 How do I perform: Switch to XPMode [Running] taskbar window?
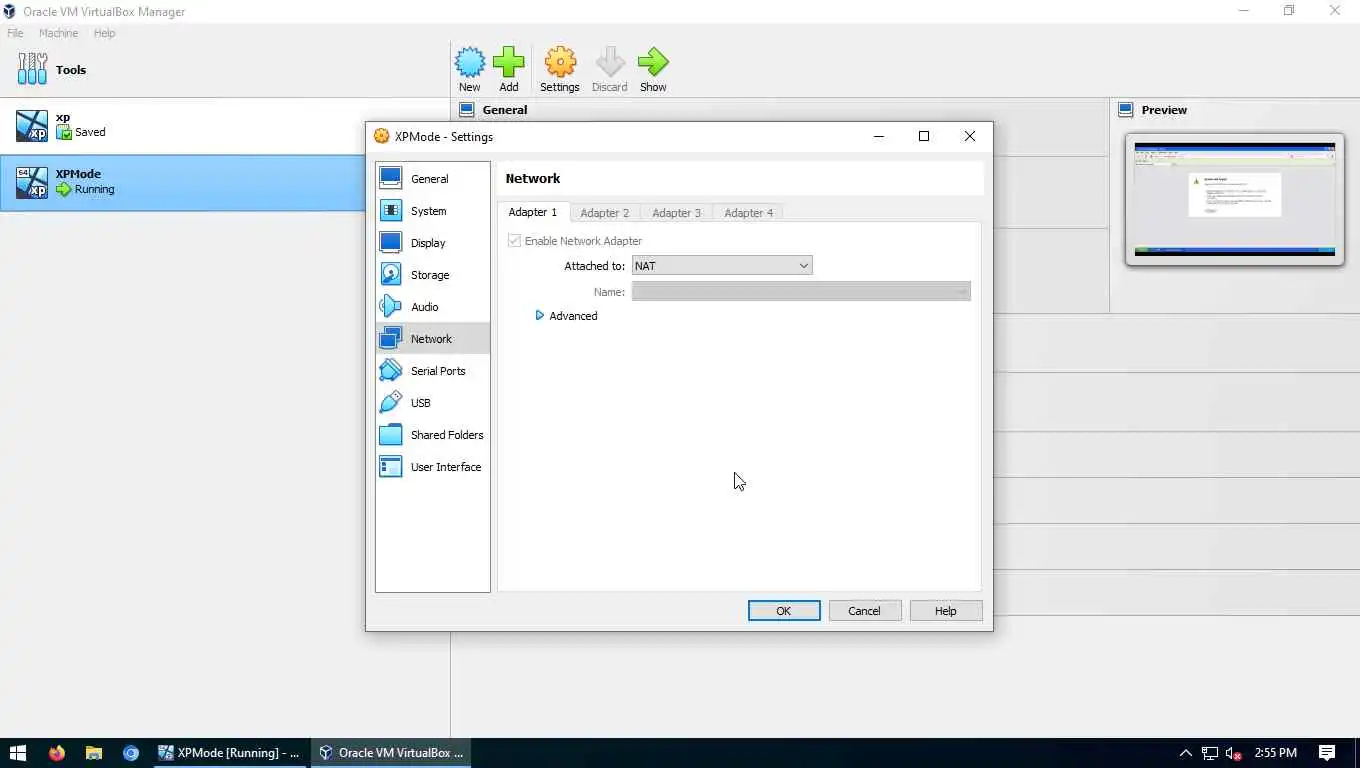pos(230,753)
